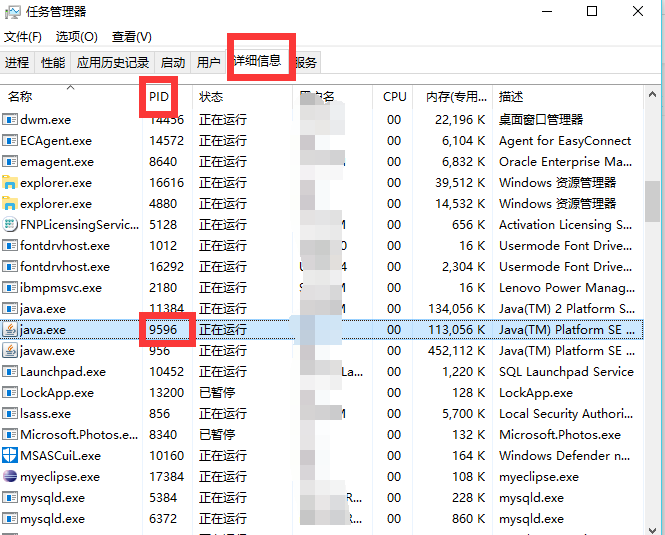This screenshot has width=665, height=535.
Task: Click description SQL Launchpad Service
Action: [x=566, y=372]
